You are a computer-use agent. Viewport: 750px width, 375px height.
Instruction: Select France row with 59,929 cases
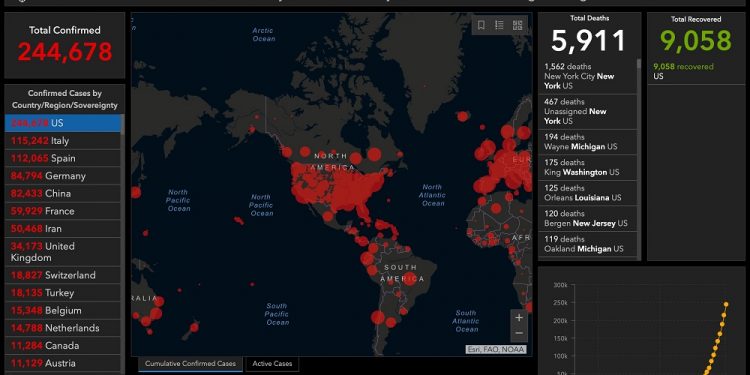[x=63, y=211]
